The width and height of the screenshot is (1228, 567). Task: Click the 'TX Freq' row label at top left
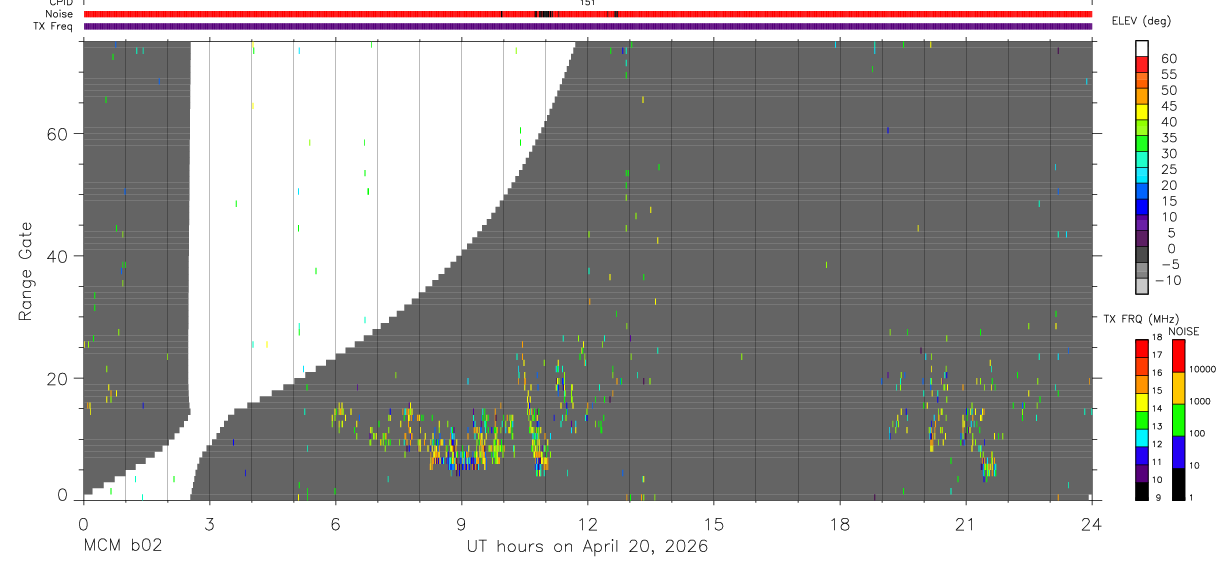click(x=54, y=26)
